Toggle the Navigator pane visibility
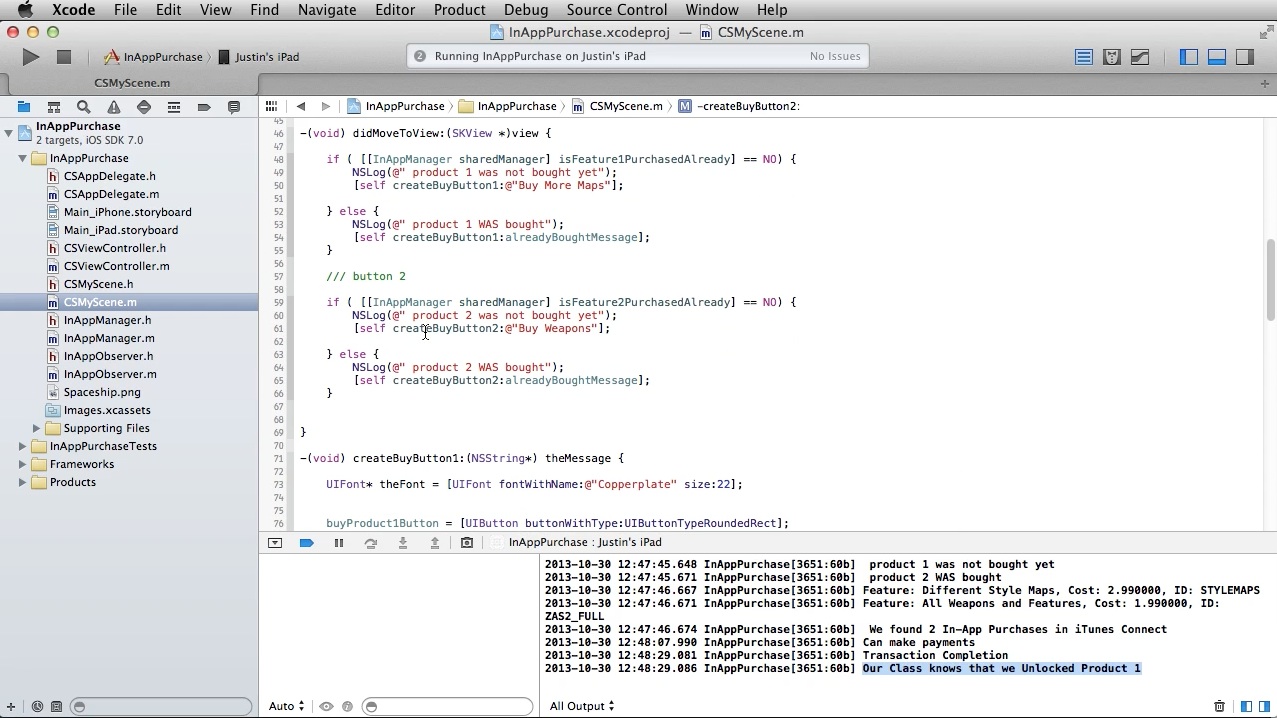The image size is (1277, 718). [1188, 57]
